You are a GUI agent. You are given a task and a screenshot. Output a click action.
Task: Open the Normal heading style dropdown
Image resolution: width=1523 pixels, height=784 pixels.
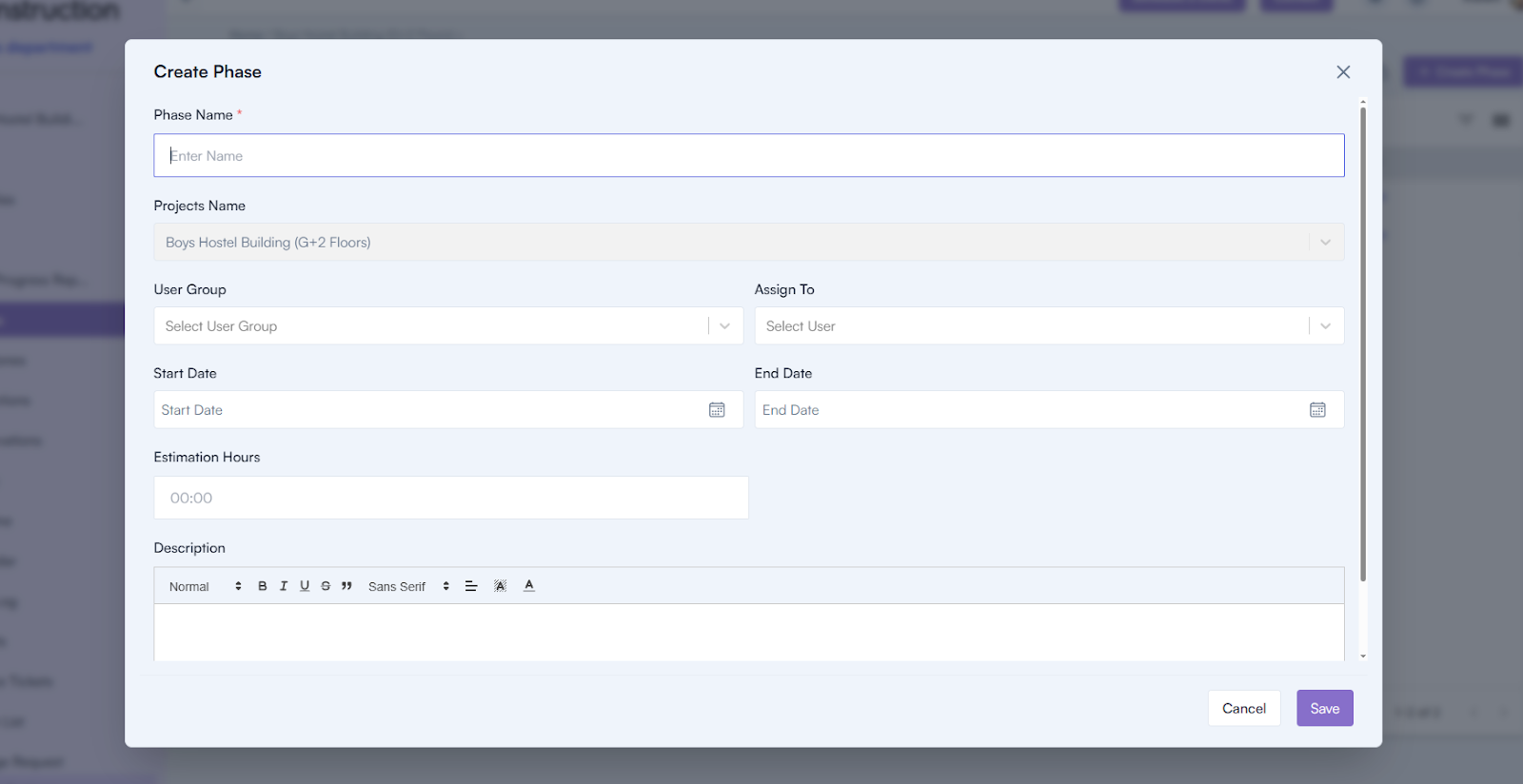(205, 587)
